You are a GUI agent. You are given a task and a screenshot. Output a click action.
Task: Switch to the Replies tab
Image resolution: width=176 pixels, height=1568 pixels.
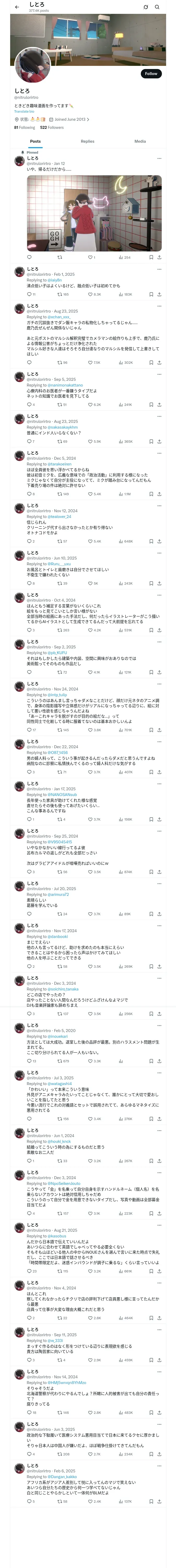coord(87,141)
